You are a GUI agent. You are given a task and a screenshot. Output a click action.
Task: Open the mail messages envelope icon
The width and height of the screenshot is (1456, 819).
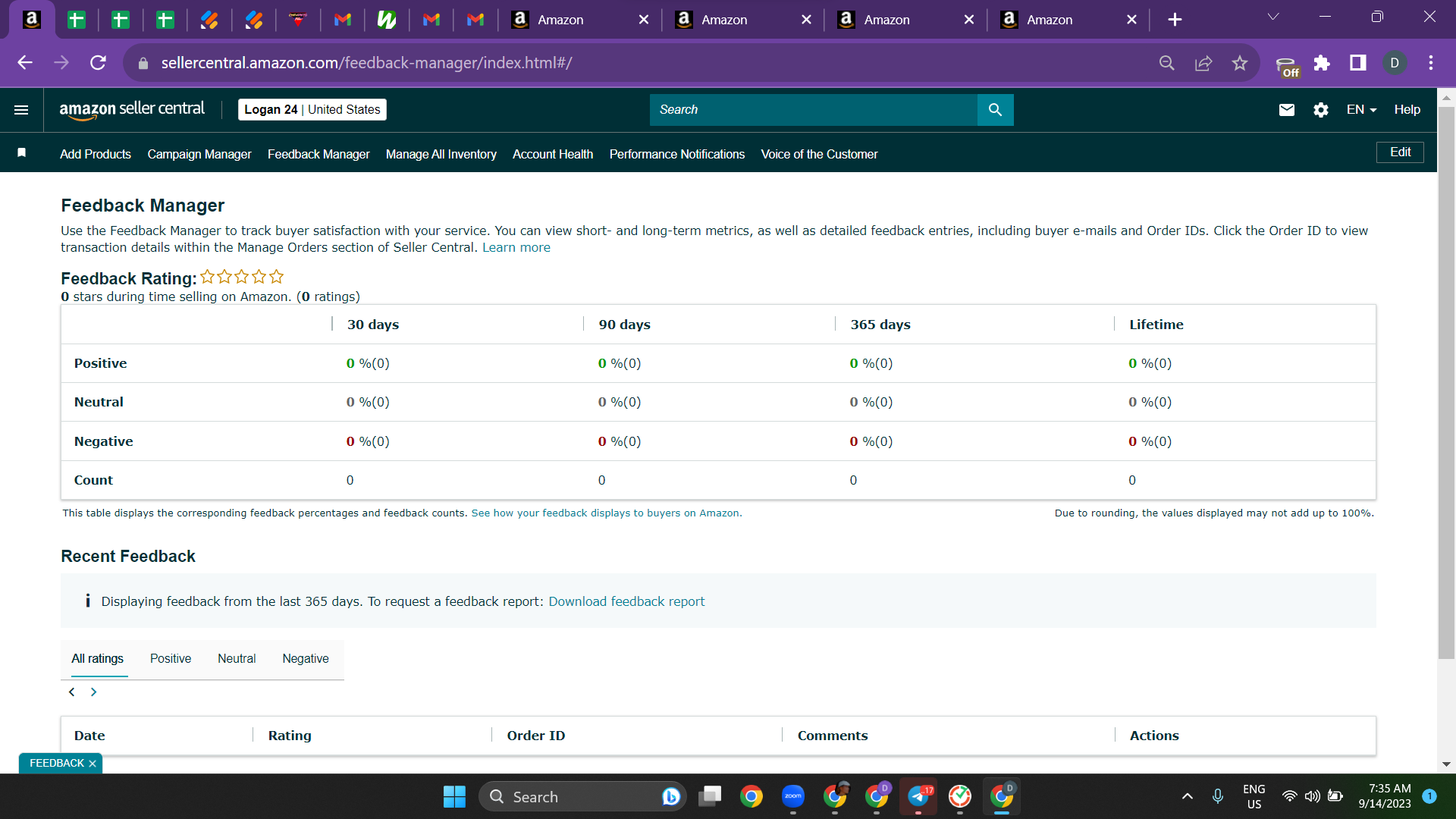[1287, 110]
